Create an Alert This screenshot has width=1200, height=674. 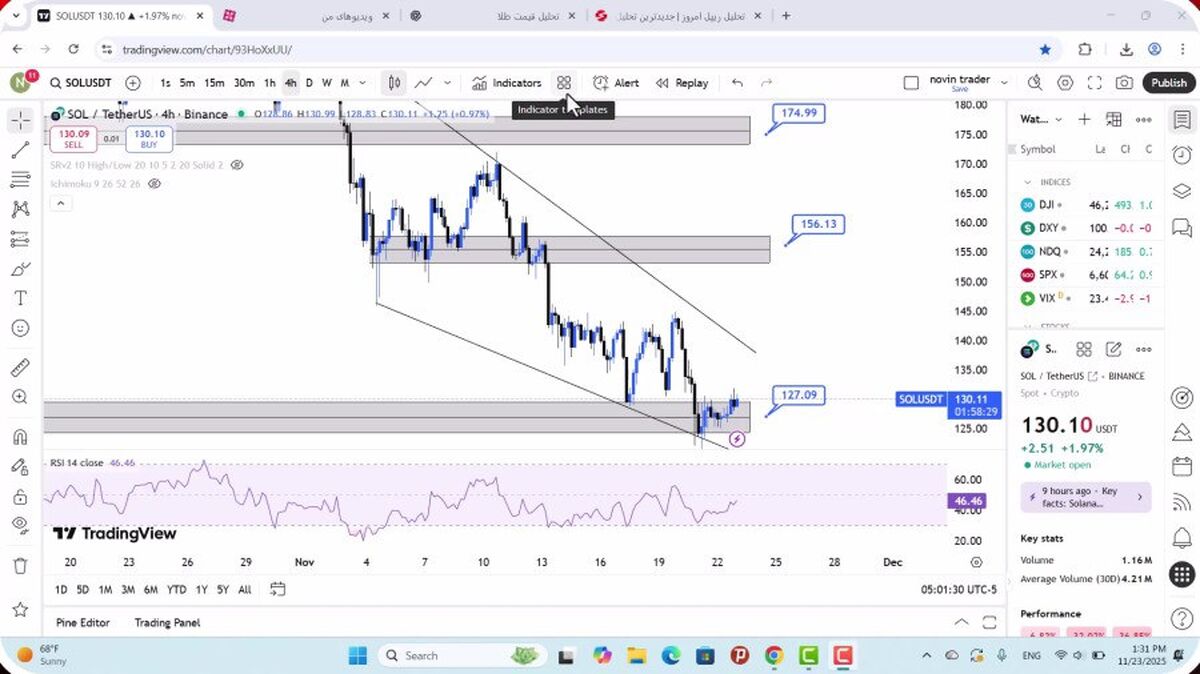pyautogui.click(x=616, y=83)
